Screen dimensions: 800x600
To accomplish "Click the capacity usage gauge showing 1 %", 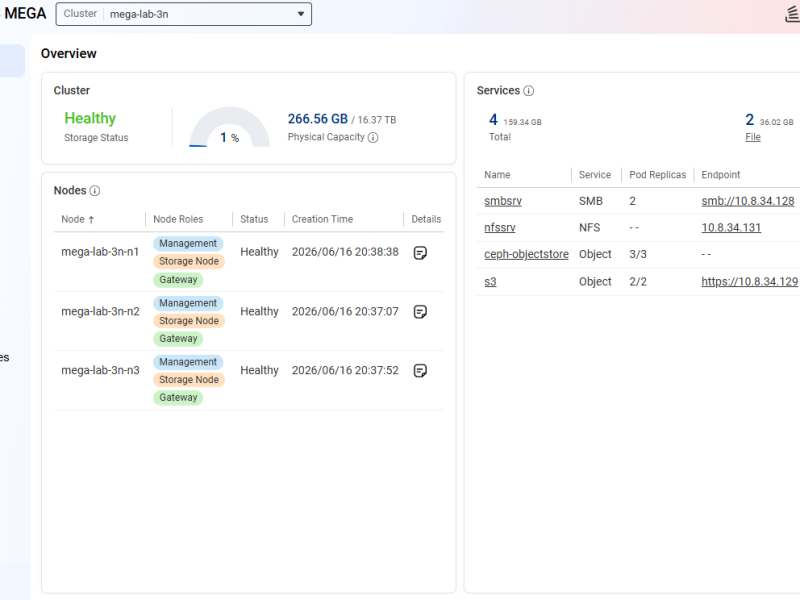I will coord(230,128).
